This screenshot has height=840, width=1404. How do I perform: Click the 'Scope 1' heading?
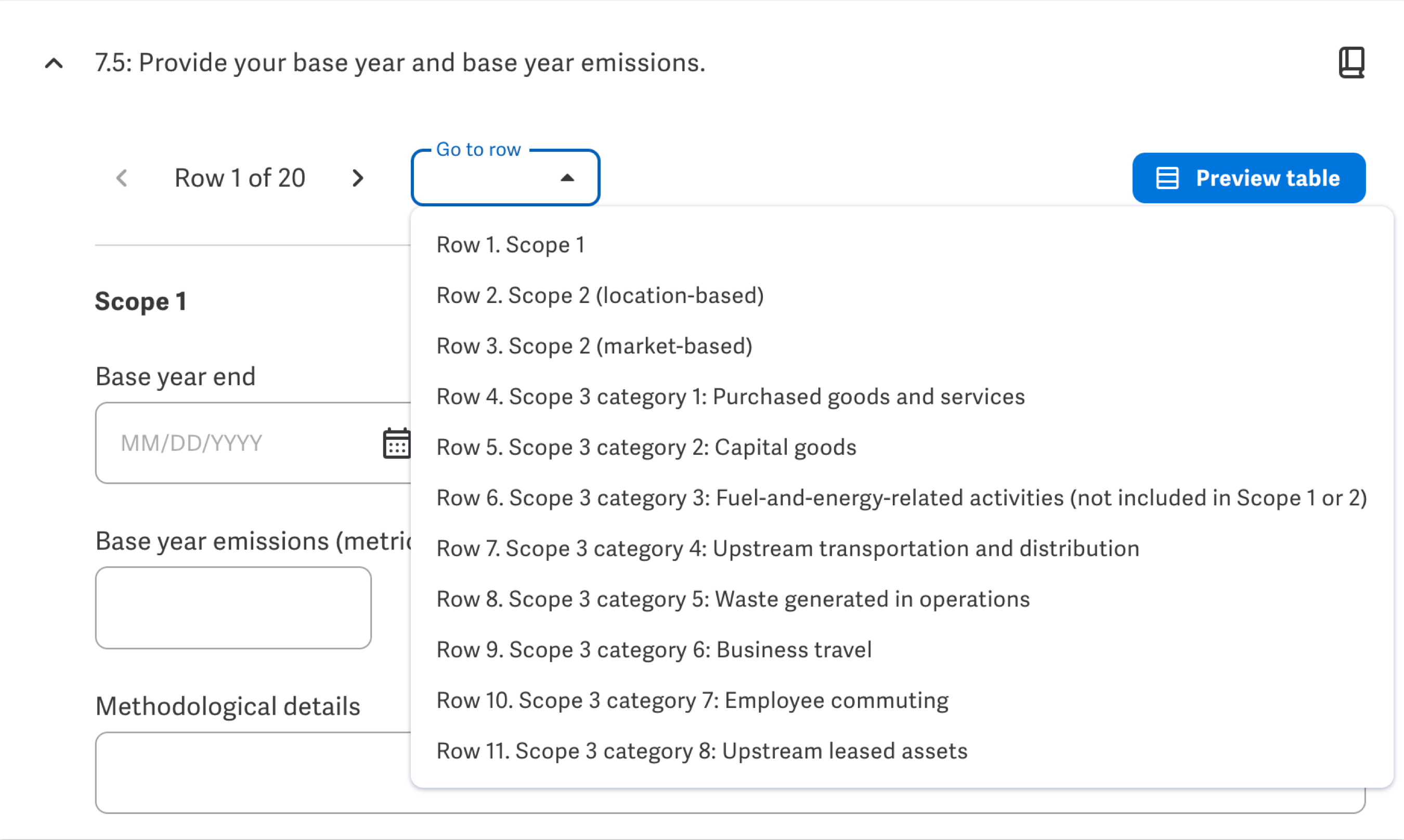140,301
